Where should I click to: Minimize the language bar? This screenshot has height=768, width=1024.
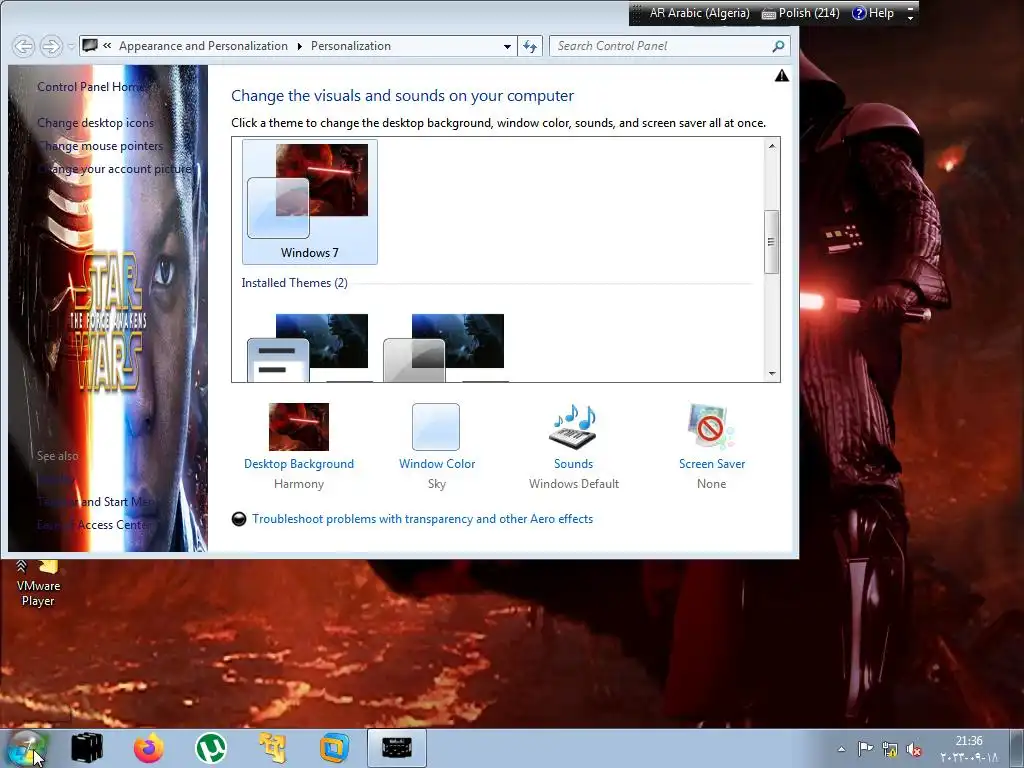click(x=910, y=8)
